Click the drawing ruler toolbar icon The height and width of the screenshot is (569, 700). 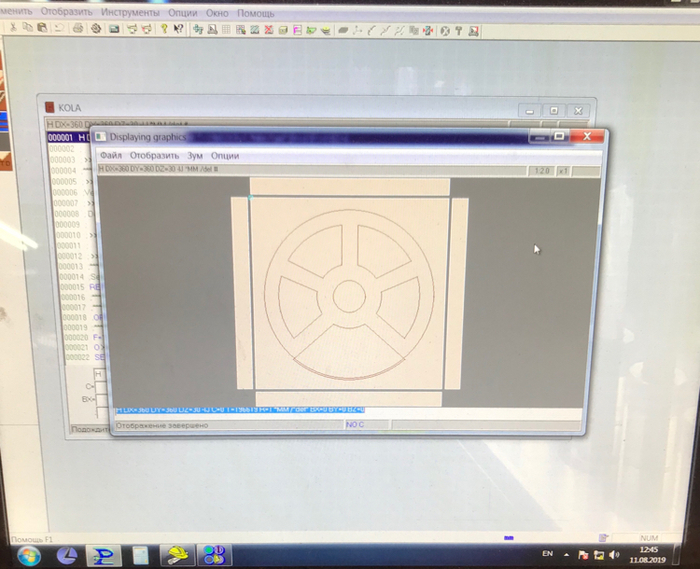coord(212,29)
